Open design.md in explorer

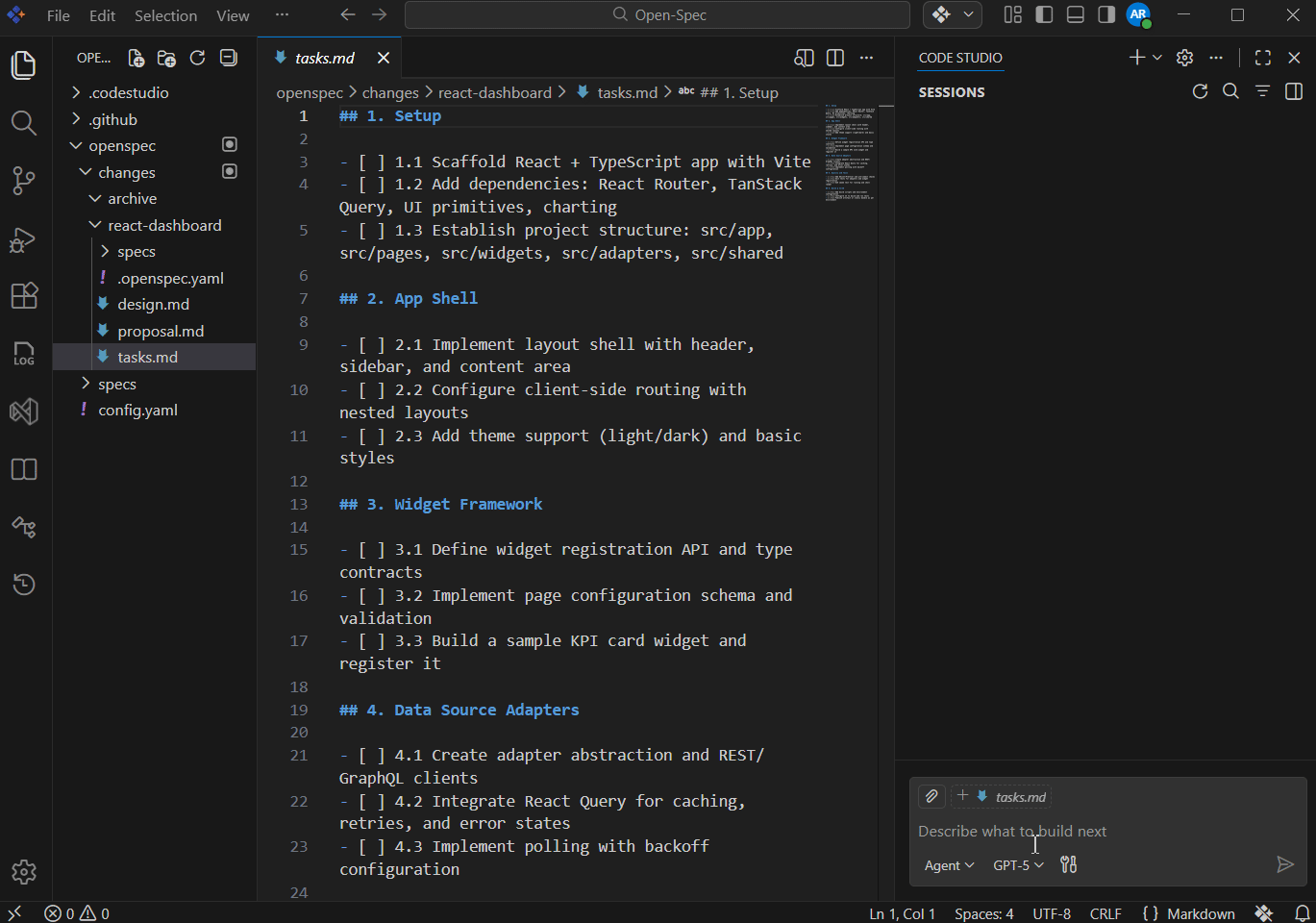[155, 304]
